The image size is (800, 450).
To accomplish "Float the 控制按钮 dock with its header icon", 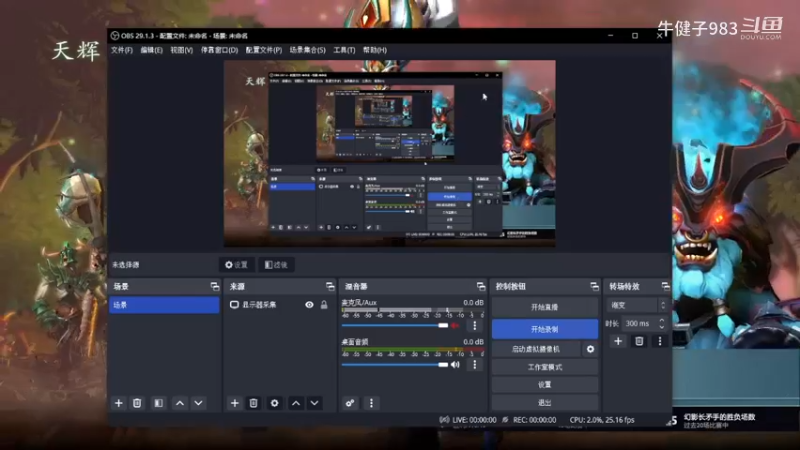I will tap(594, 286).
